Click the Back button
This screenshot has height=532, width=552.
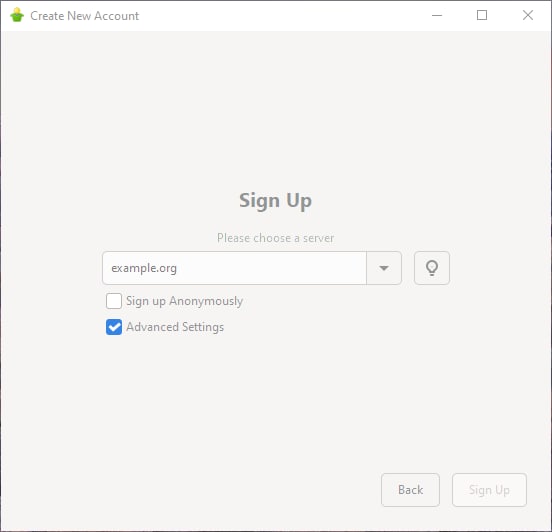pyautogui.click(x=410, y=490)
